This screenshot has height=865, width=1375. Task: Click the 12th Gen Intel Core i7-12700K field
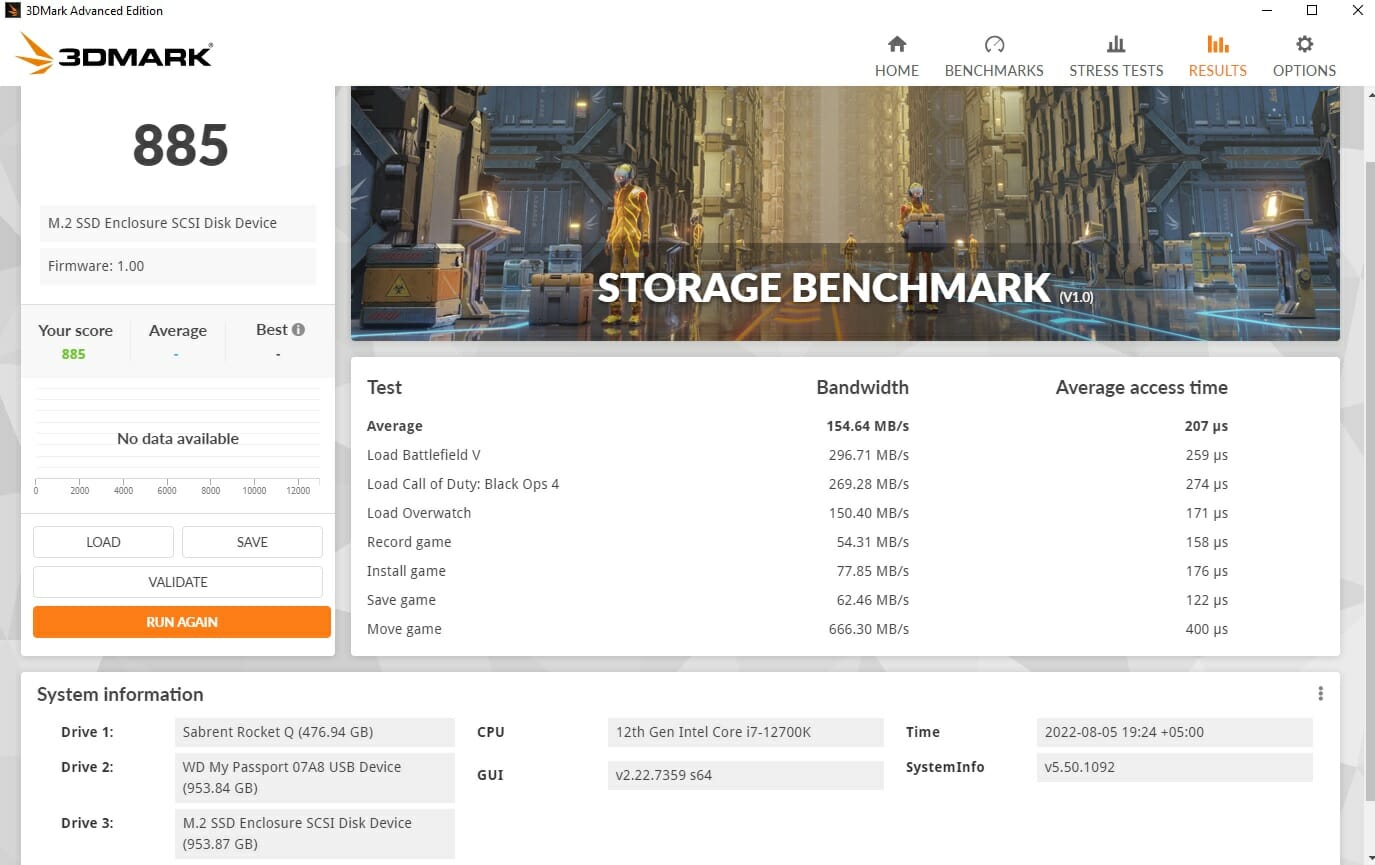(746, 732)
